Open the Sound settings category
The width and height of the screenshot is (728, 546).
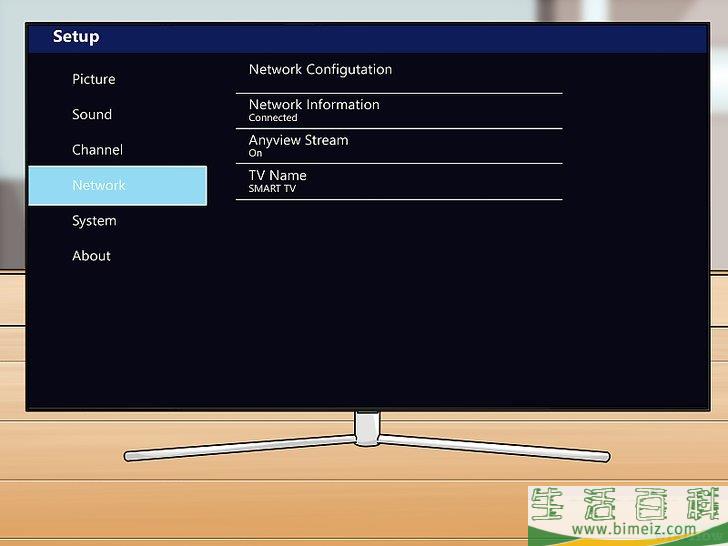pos(92,115)
